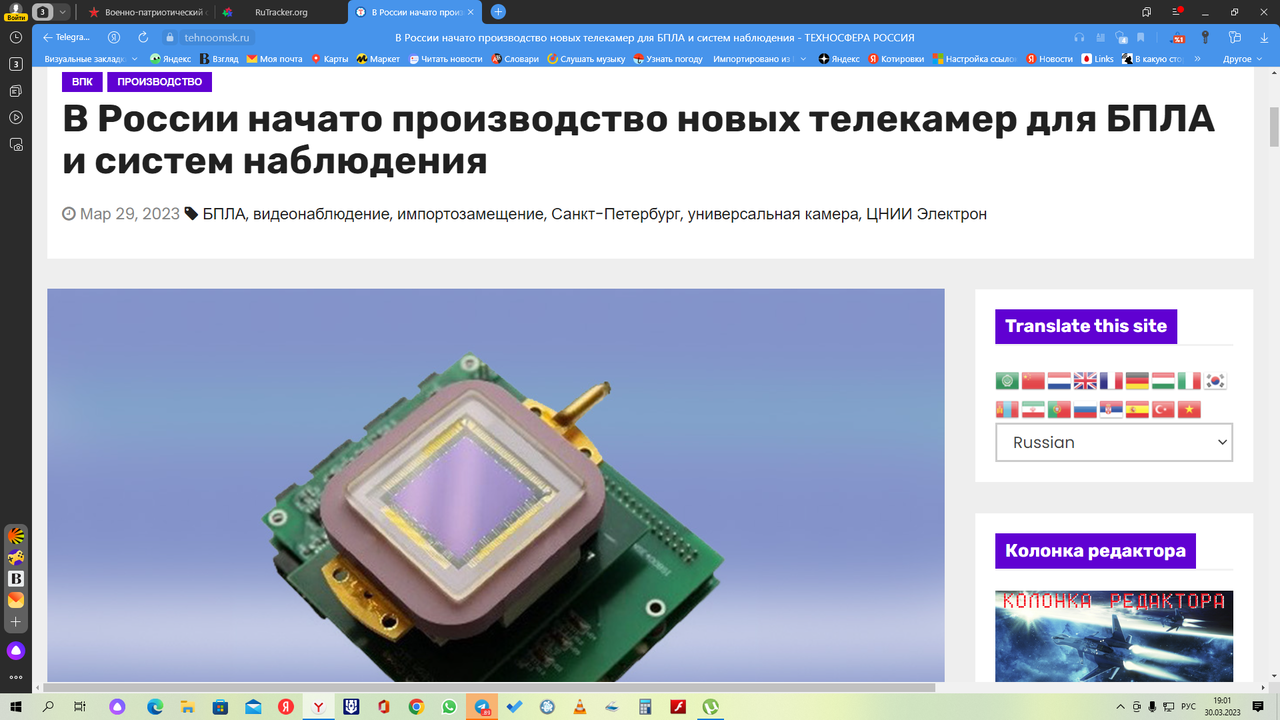
Task: Open a new tab with plus button
Action: tap(498, 12)
